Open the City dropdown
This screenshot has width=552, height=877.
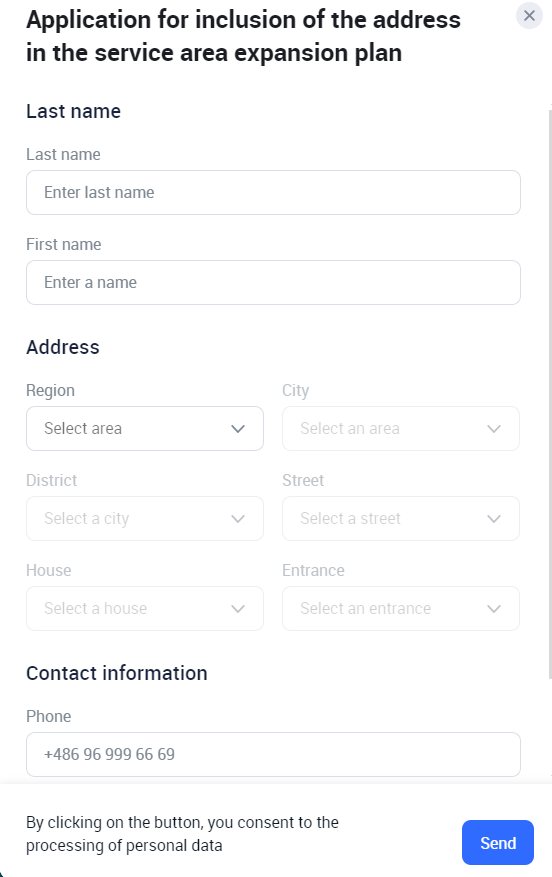(x=401, y=428)
